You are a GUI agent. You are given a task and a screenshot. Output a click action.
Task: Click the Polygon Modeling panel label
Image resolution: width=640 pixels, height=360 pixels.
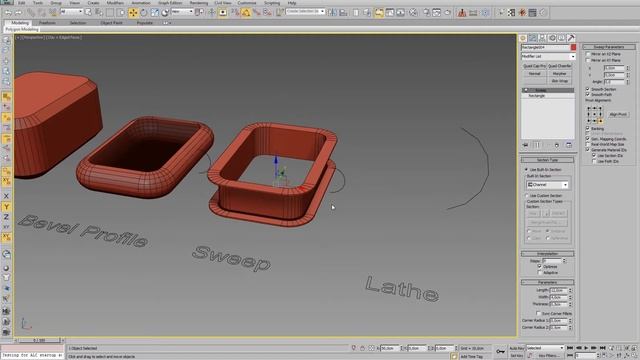22,29
